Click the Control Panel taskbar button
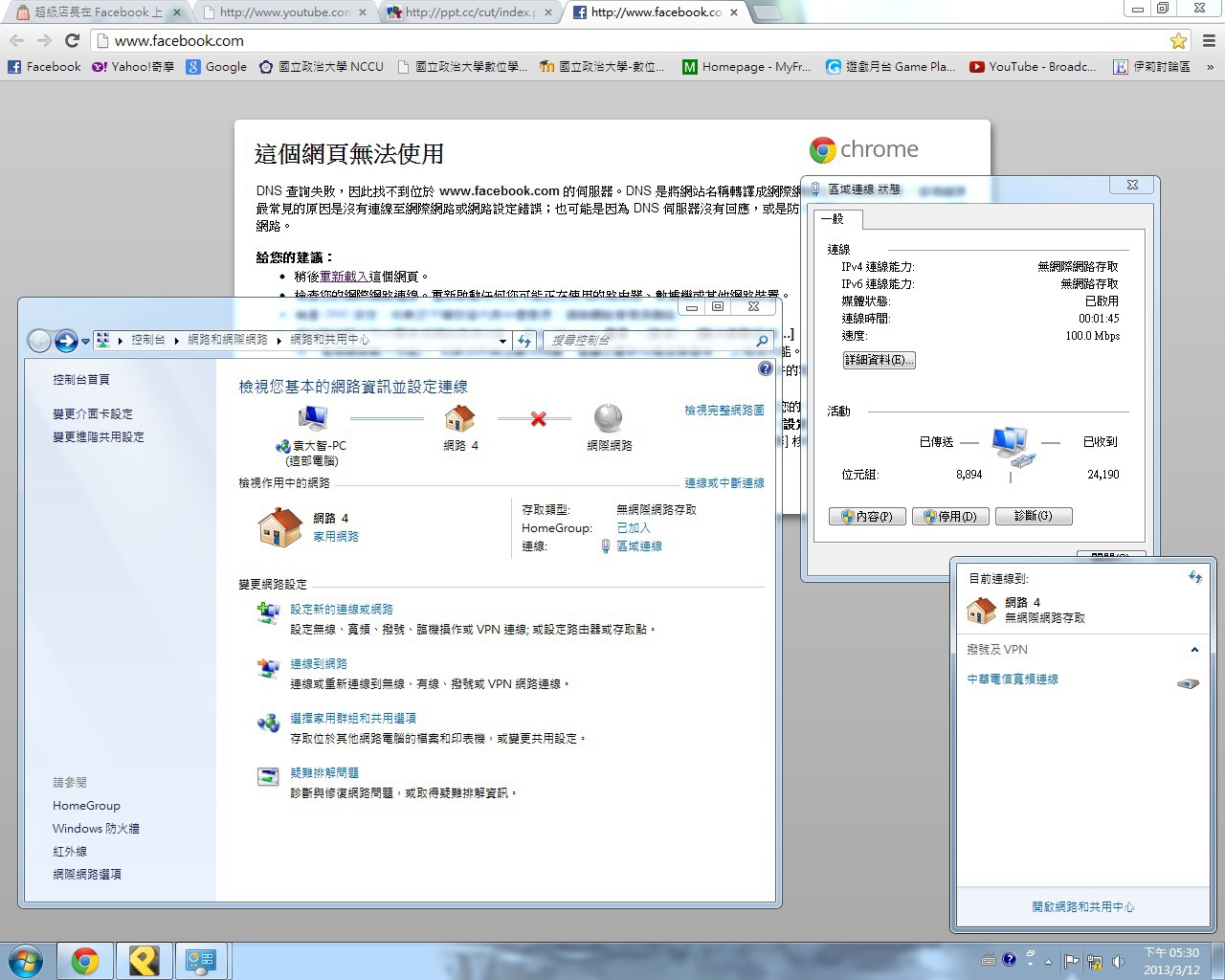 pyautogui.click(x=201, y=961)
